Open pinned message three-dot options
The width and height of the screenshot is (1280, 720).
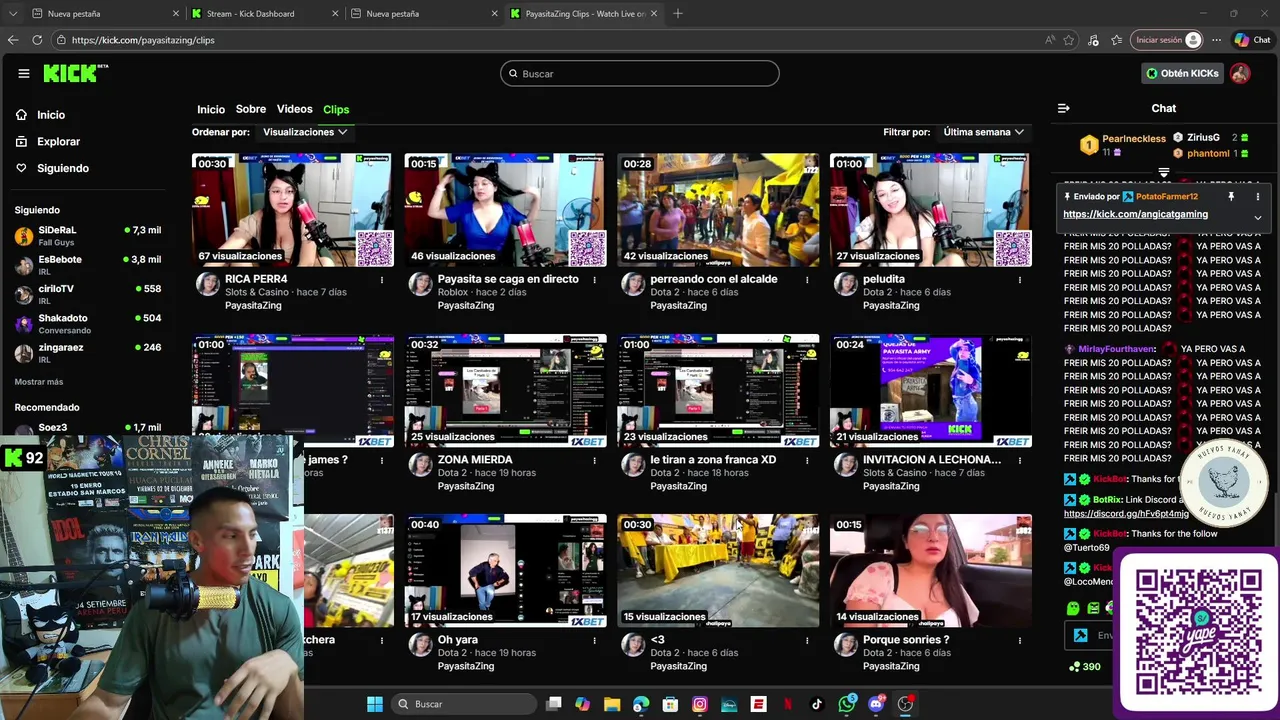coord(1258,197)
